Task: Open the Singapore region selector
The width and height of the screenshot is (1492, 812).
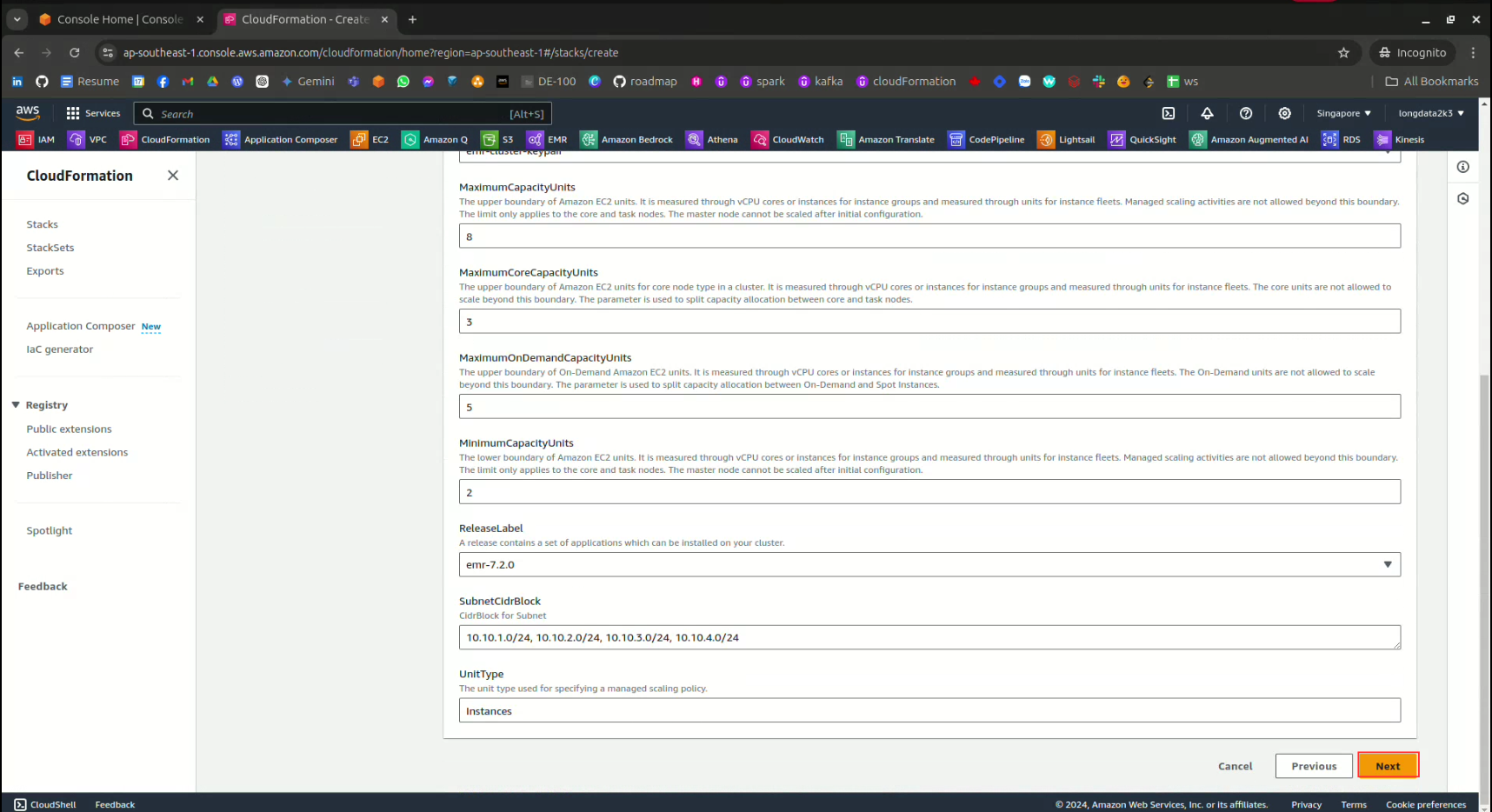Action: click(x=1343, y=113)
